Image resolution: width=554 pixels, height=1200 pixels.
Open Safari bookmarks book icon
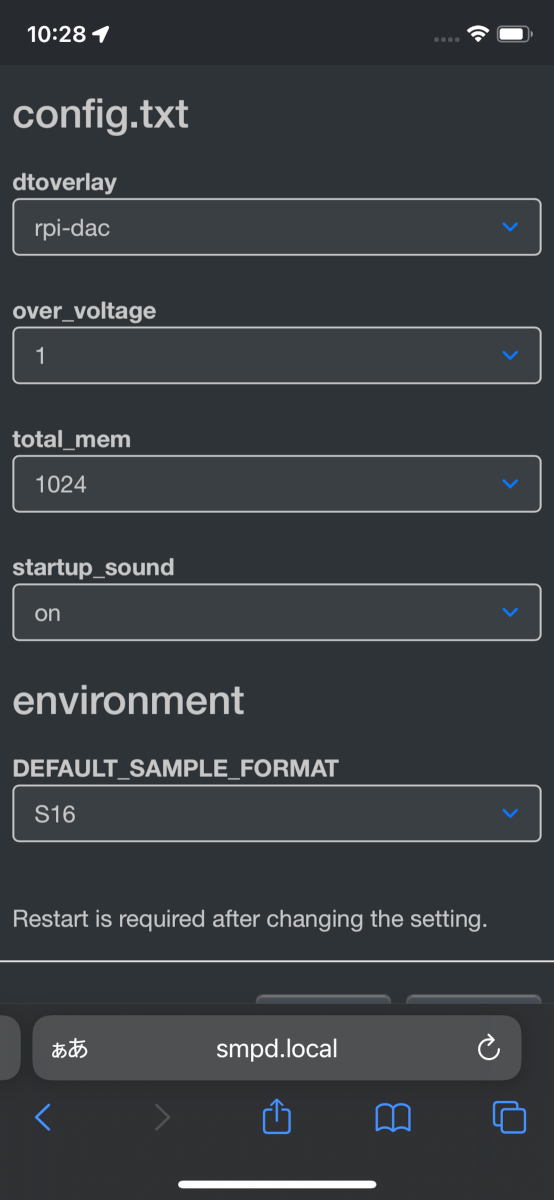pyautogui.click(x=393, y=1117)
